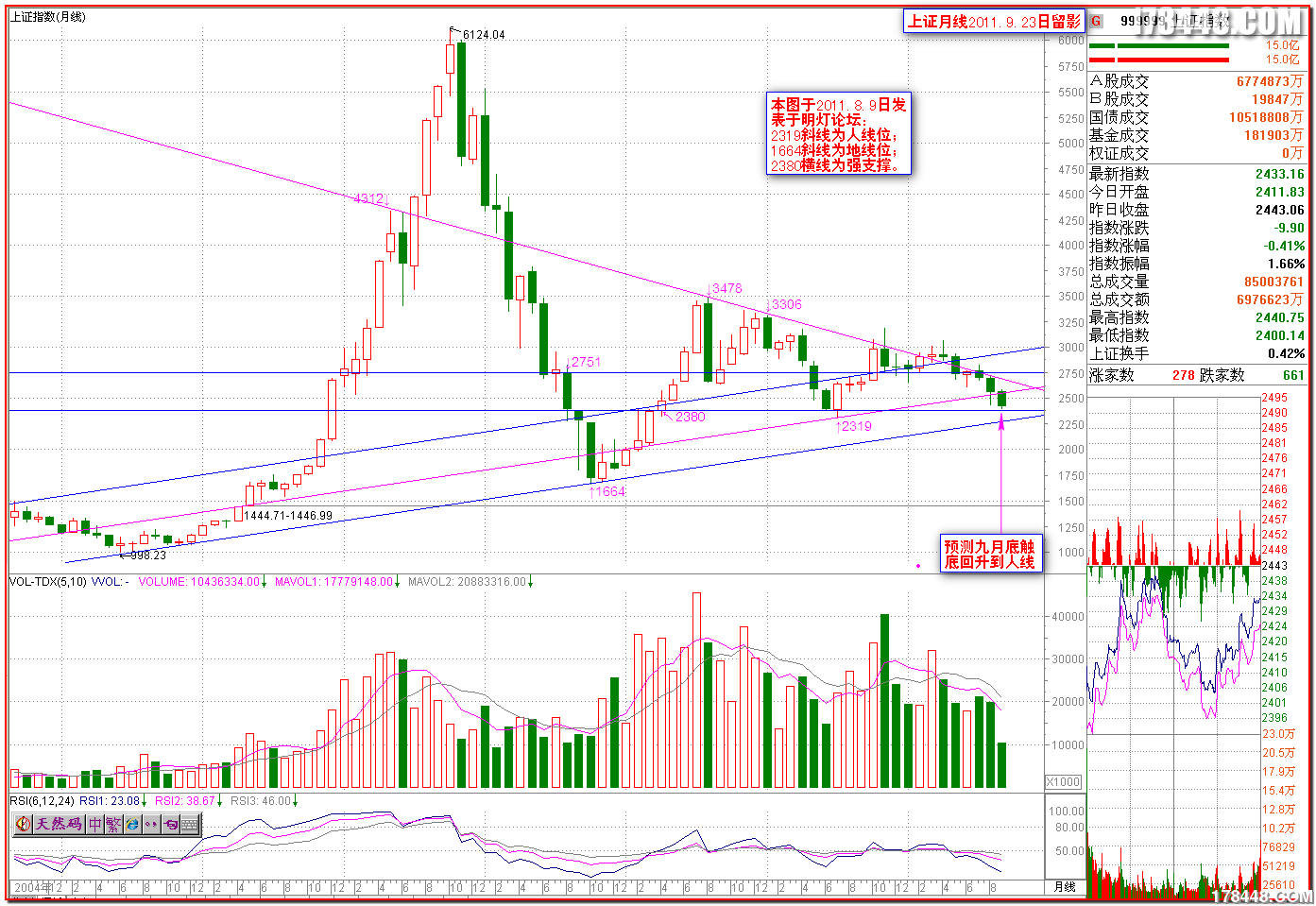The image size is (1316, 906).
Task: Click the 6124.04 peak price label
Action: 484,35
